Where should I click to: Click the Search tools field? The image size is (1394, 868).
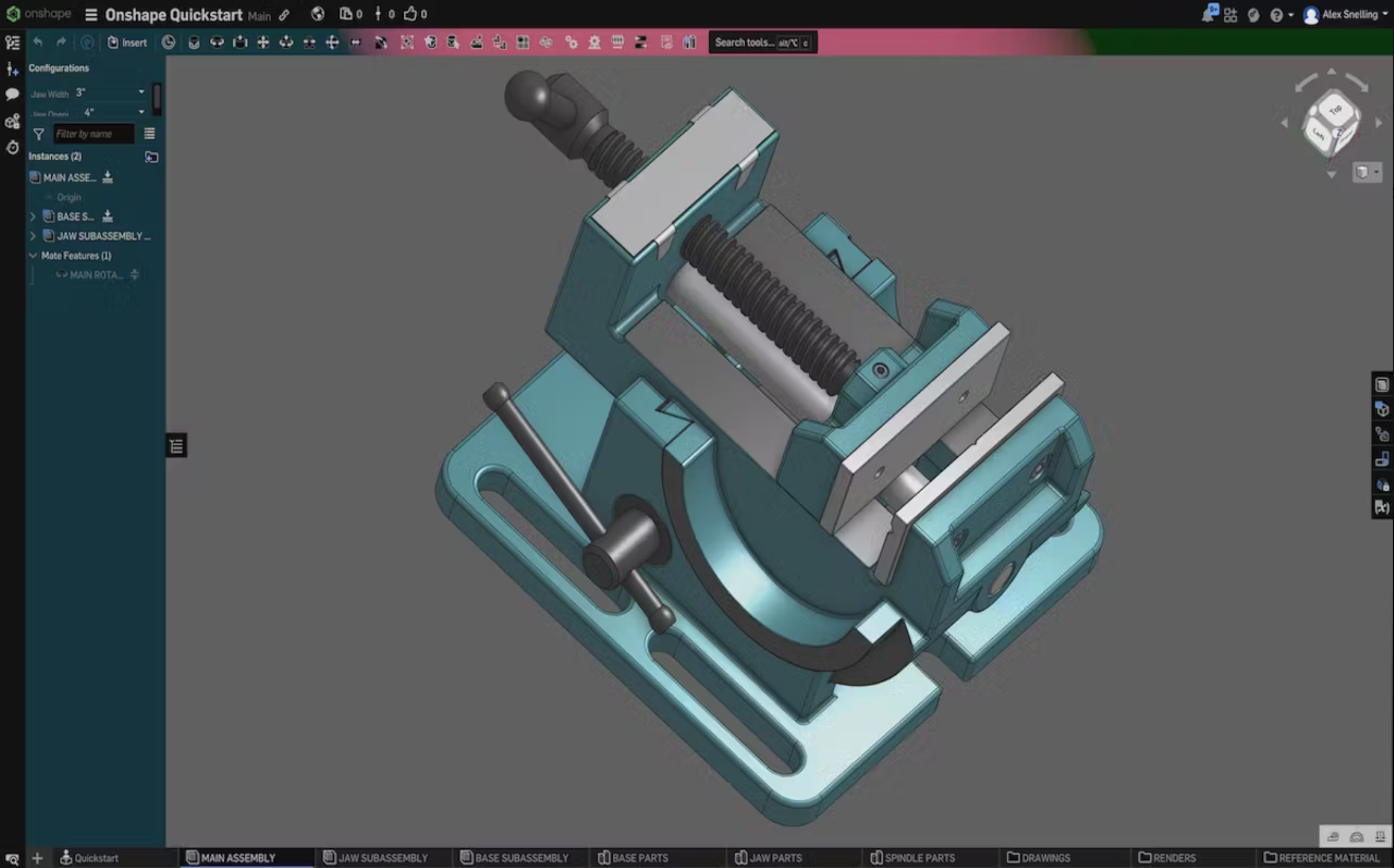763,42
